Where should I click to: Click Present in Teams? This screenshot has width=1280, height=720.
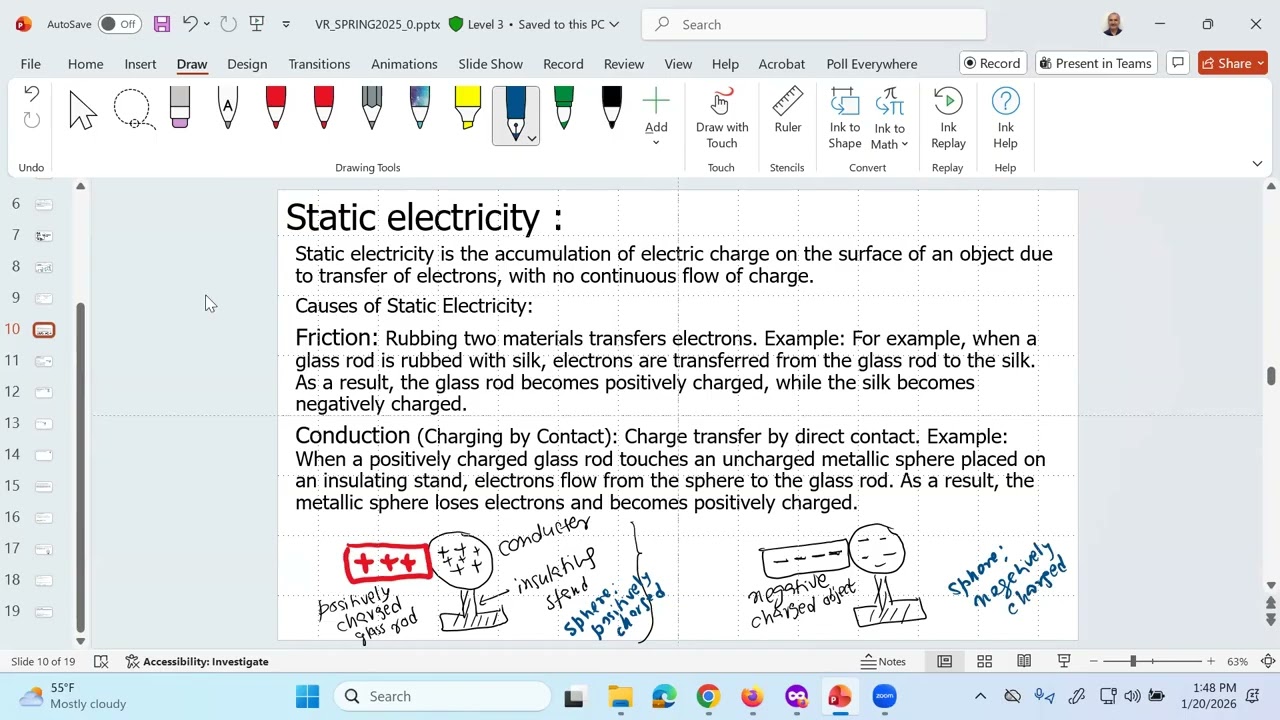(1096, 63)
